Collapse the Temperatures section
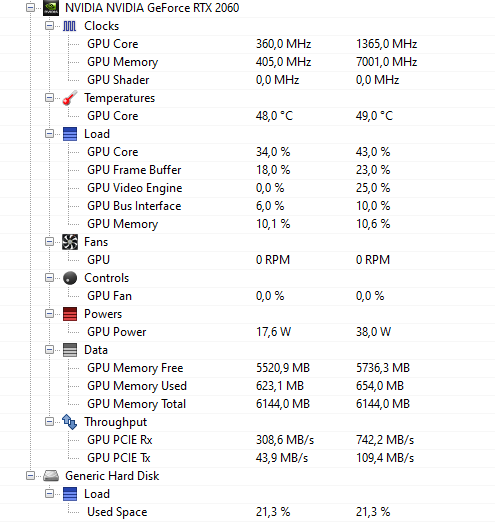The image size is (495, 523). (x=49, y=98)
